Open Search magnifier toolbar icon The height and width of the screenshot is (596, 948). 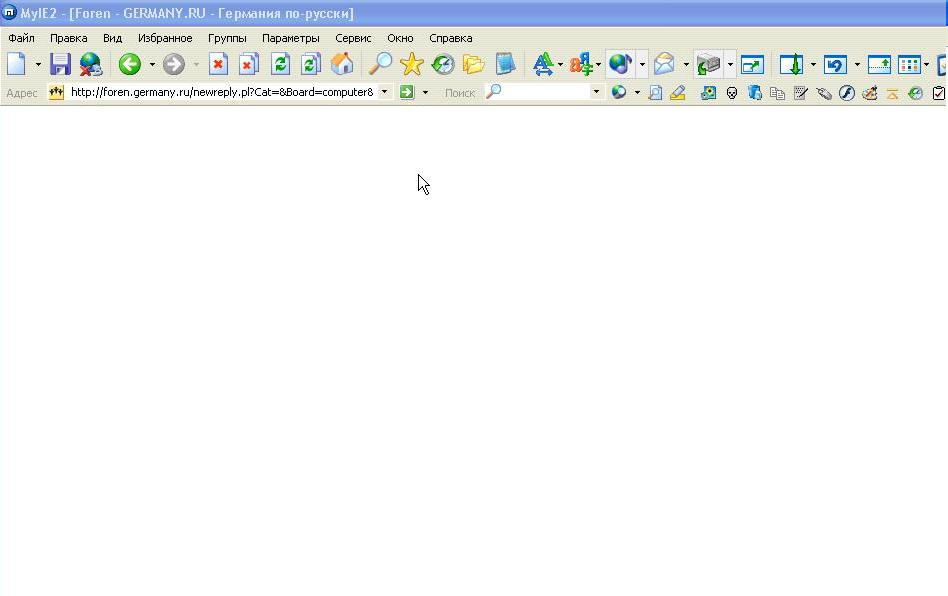pyautogui.click(x=380, y=64)
